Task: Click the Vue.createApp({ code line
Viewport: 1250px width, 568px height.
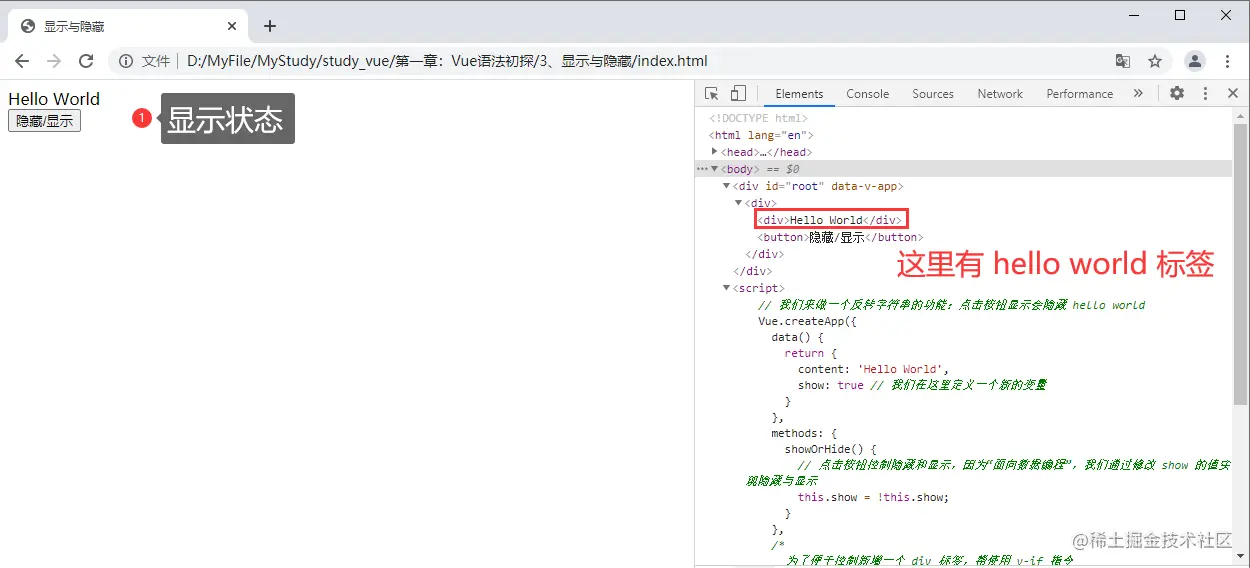Action: point(808,322)
